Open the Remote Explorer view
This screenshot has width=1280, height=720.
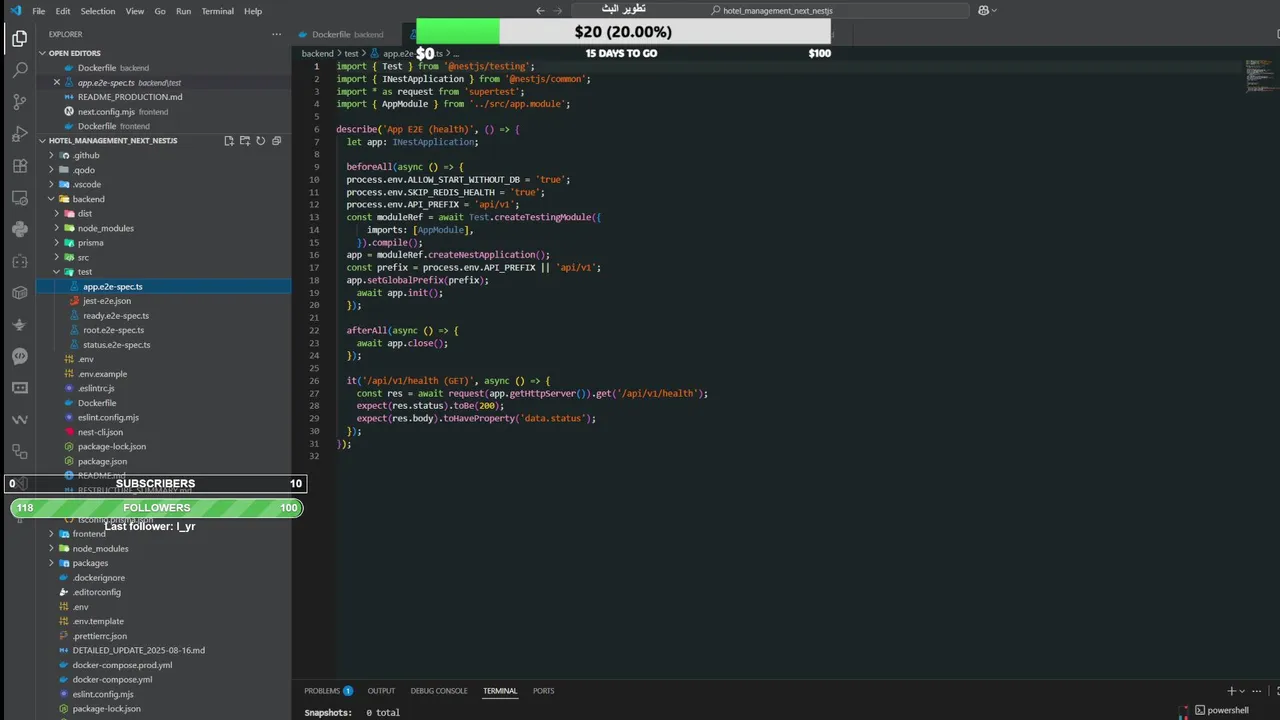19,198
